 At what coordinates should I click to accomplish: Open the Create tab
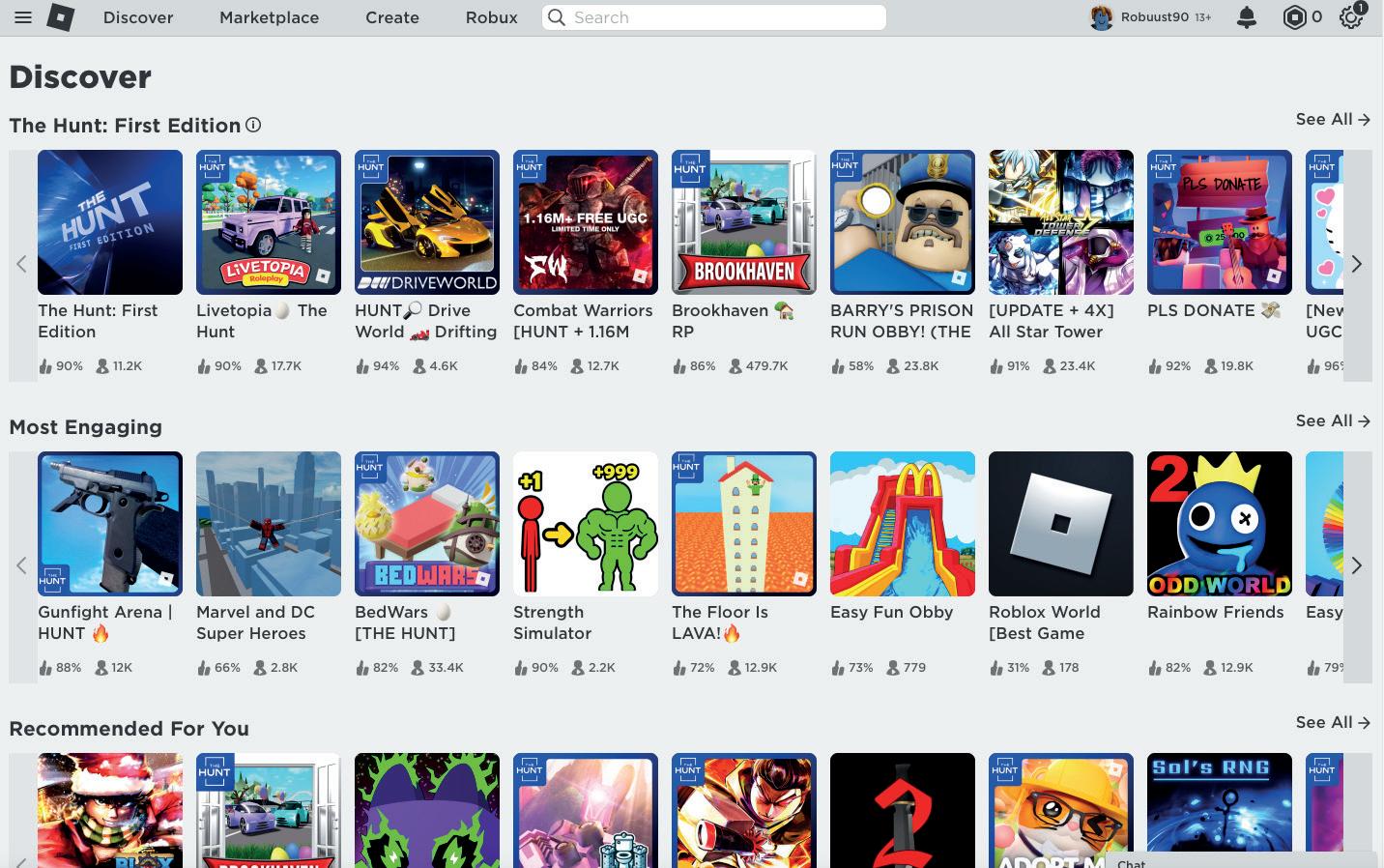pos(392,17)
